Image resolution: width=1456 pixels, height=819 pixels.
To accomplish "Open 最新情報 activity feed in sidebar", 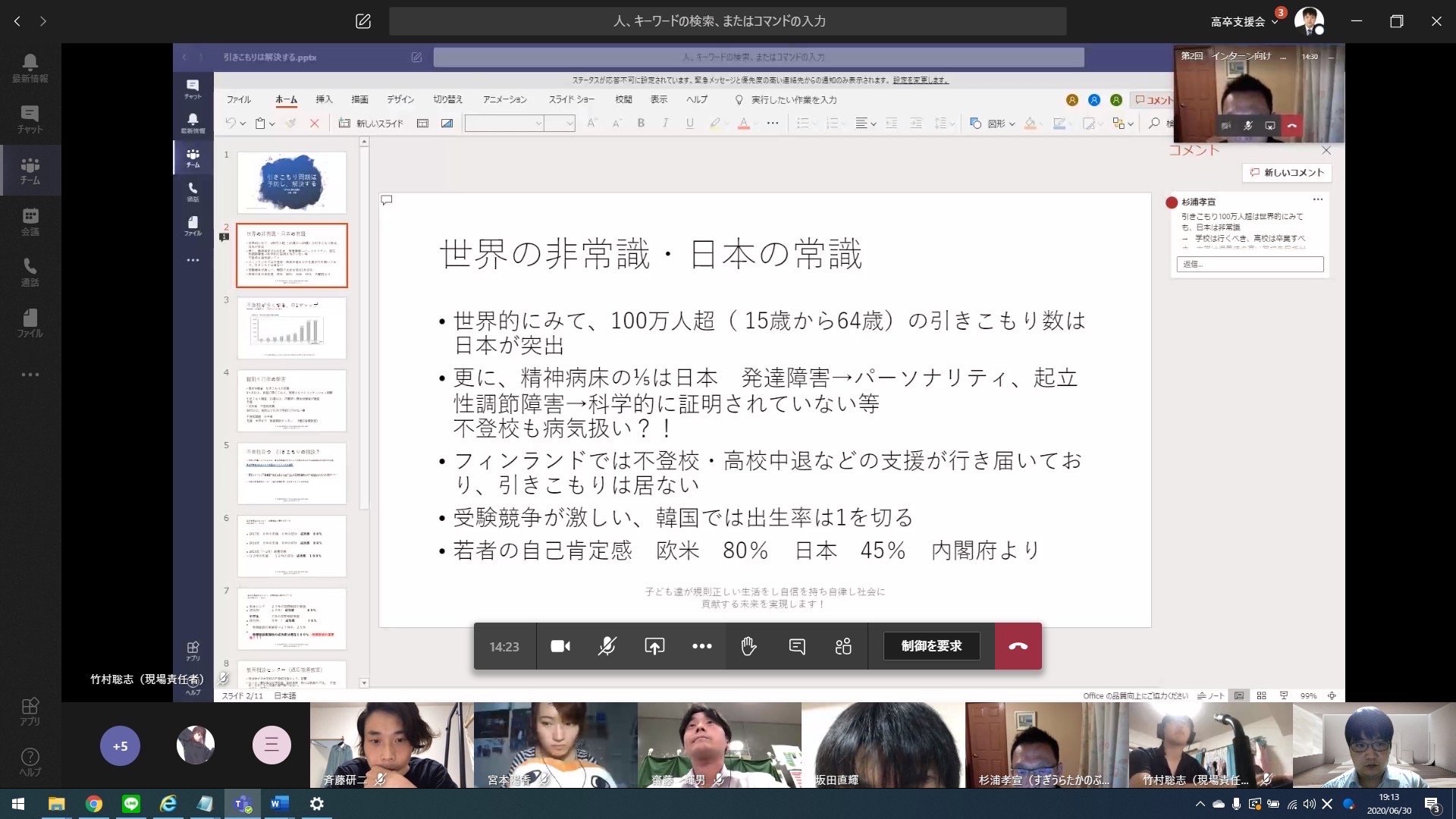I will click(x=30, y=68).
